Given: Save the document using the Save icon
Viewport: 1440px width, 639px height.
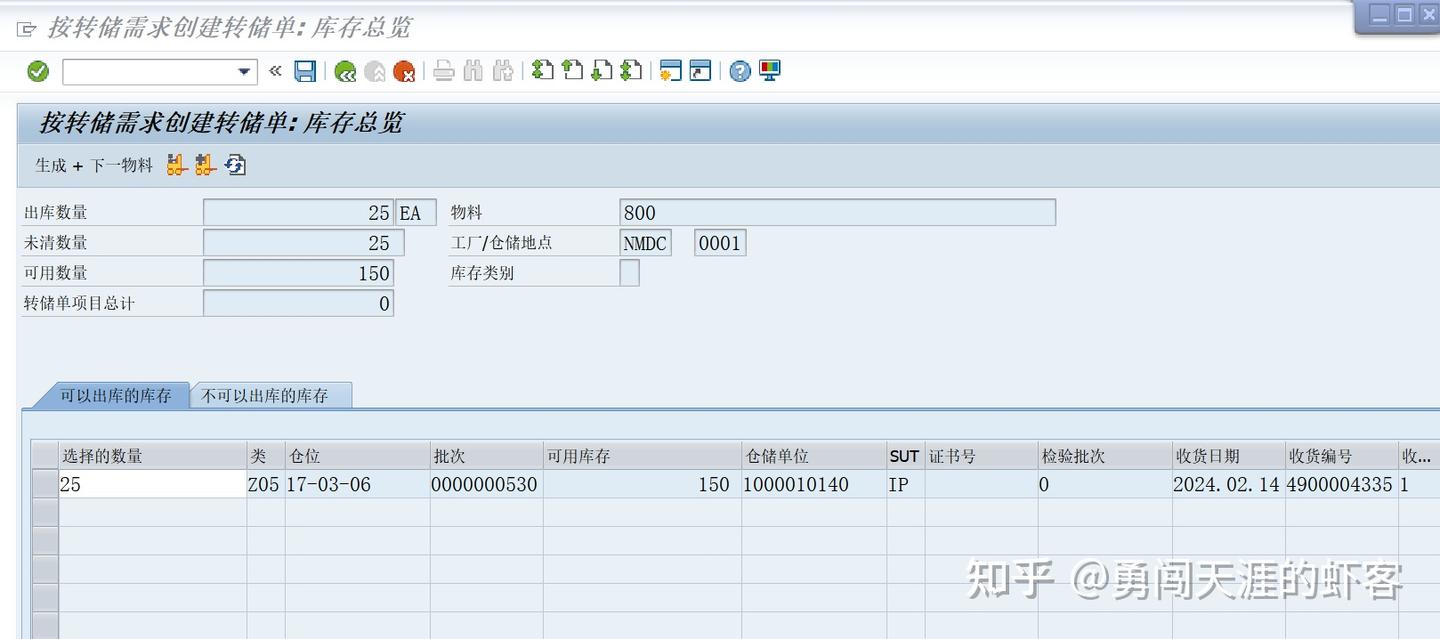Looking at the screenshot, I should (307, 71).
